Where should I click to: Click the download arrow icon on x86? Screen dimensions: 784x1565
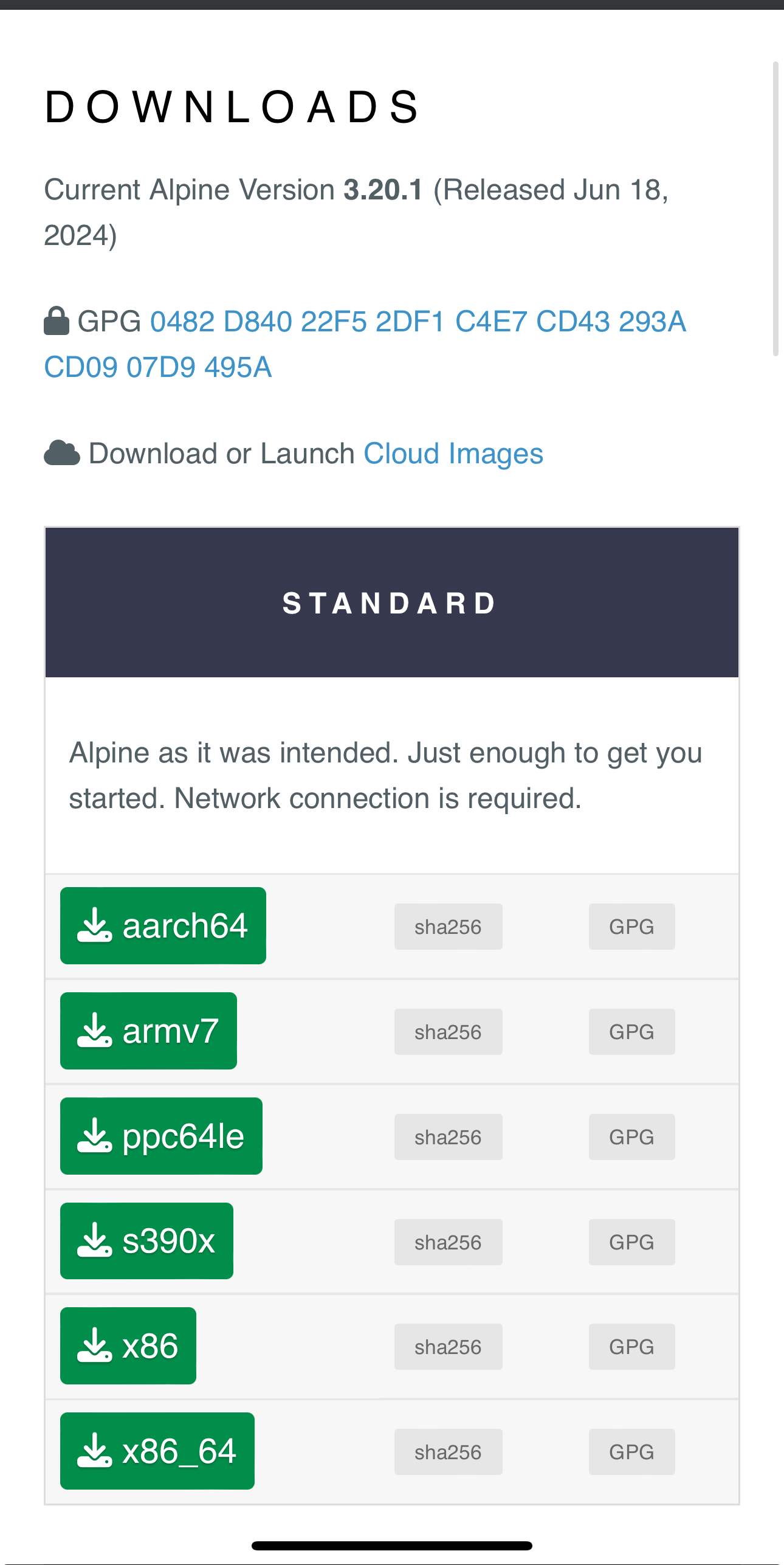tap(94, 1345)
